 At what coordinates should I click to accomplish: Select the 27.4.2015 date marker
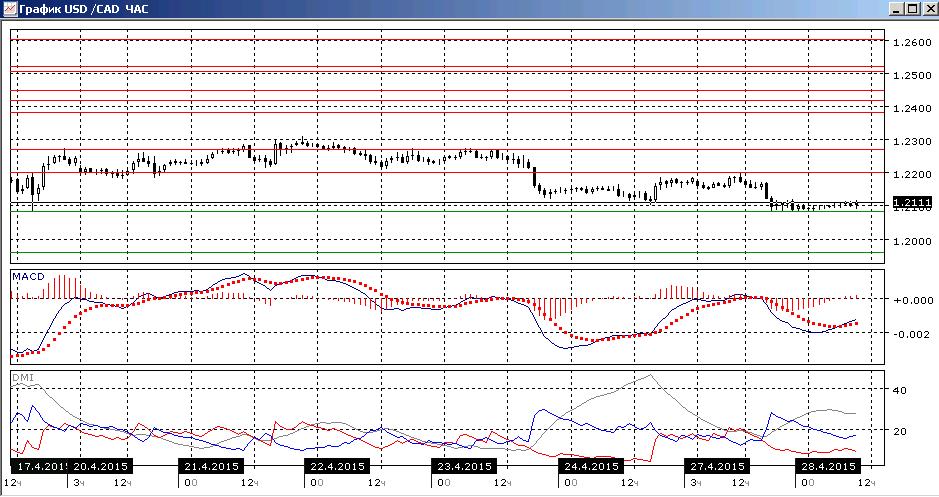717,466
